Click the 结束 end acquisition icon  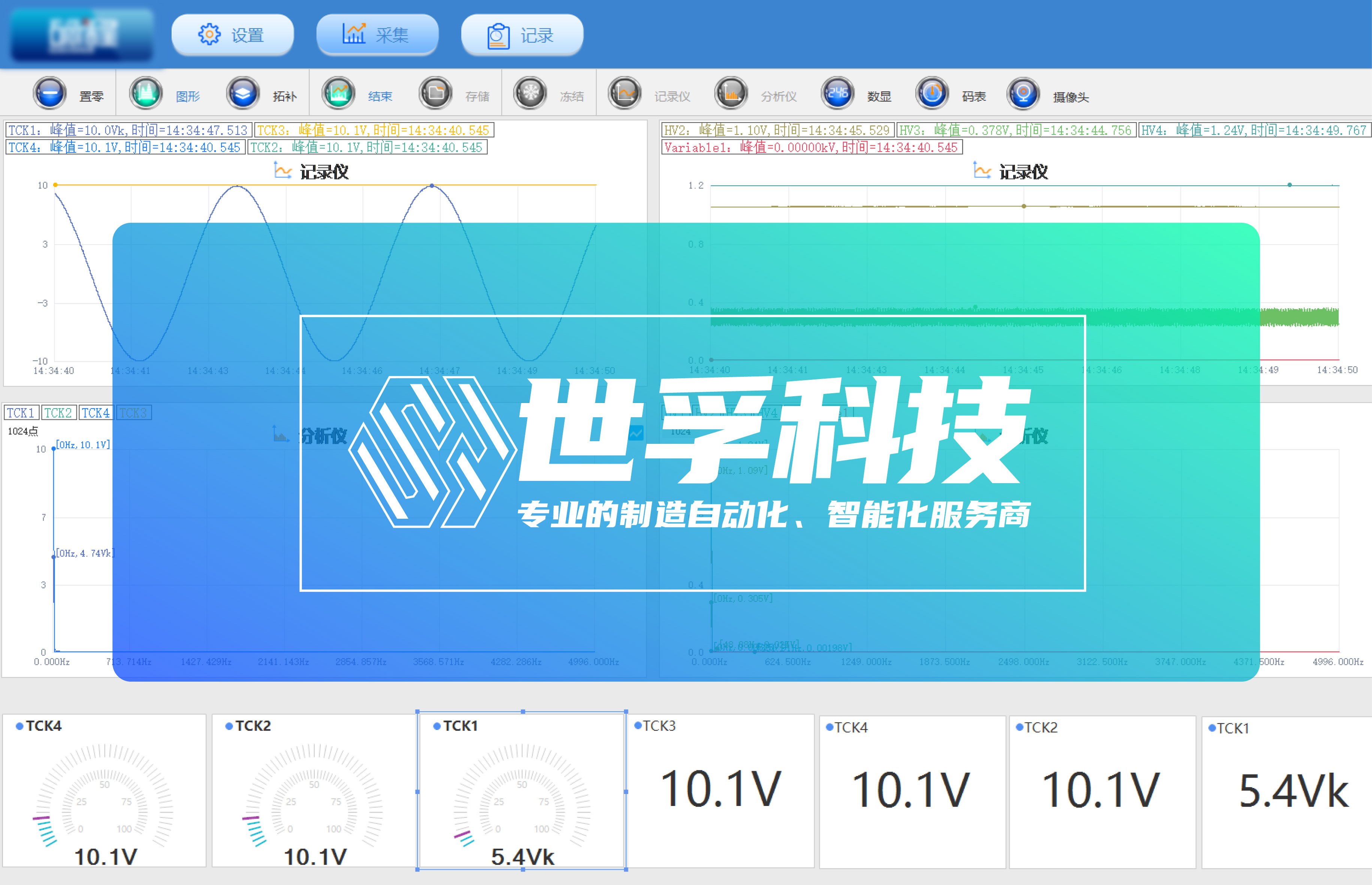coord(339,93)
